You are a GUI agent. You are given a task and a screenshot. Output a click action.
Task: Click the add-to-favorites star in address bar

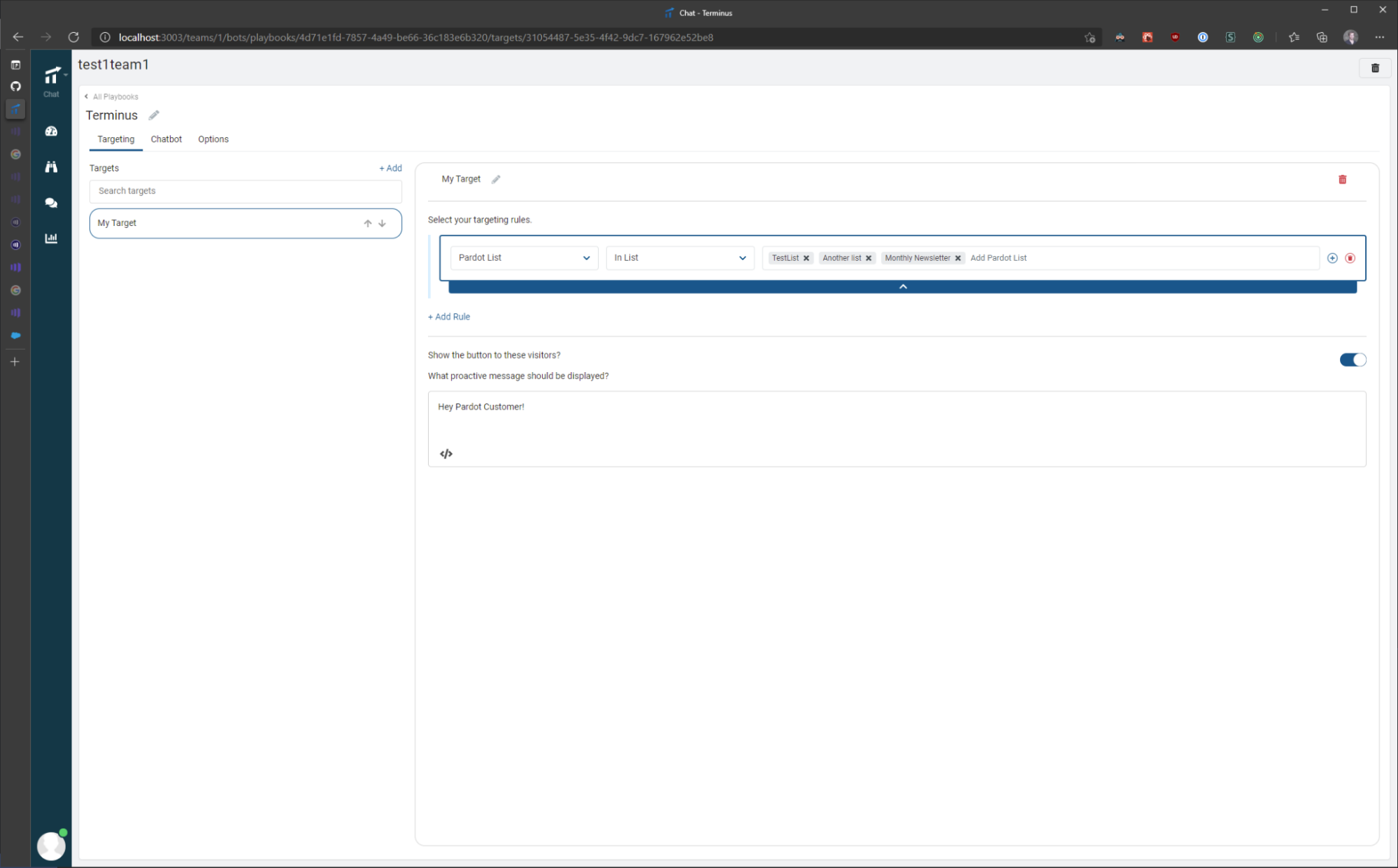(1090, 37)
